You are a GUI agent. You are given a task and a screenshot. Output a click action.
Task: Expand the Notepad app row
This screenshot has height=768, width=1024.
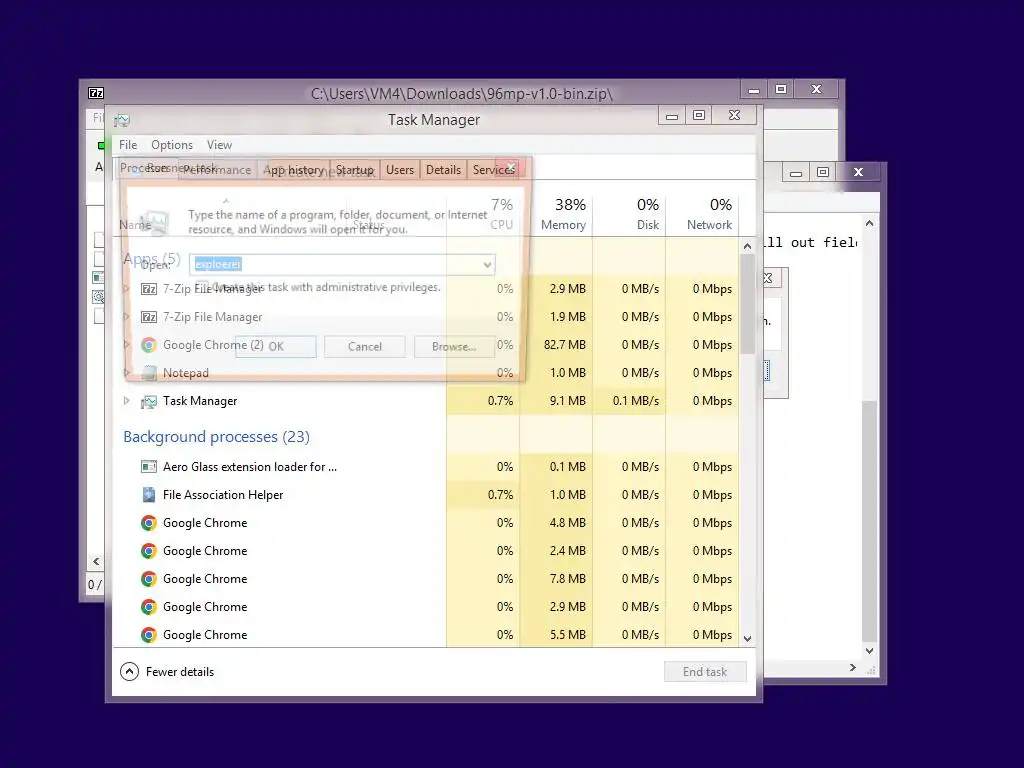coord(127,373)
